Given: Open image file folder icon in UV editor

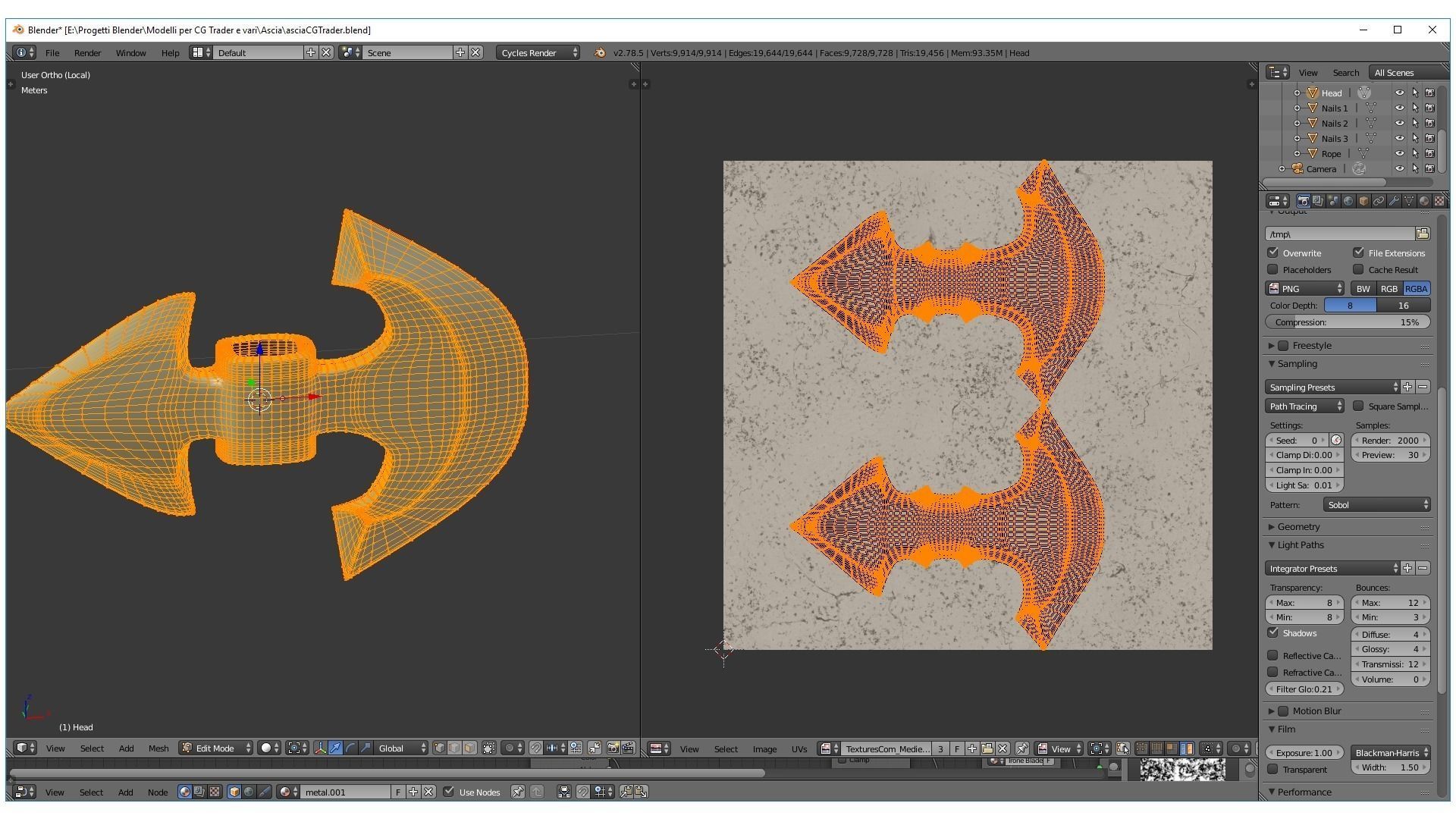Looking at the screenshot, I should 987,748.
